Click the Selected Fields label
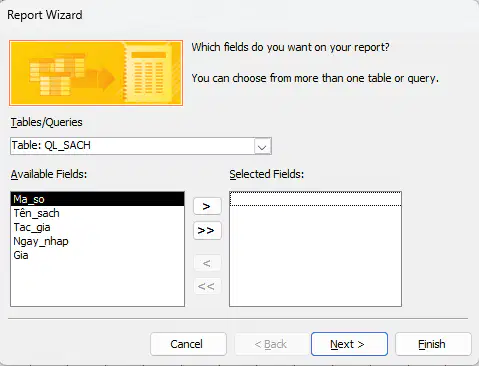The height and width of the screenshot is (366, 479). tap(267, 174)
